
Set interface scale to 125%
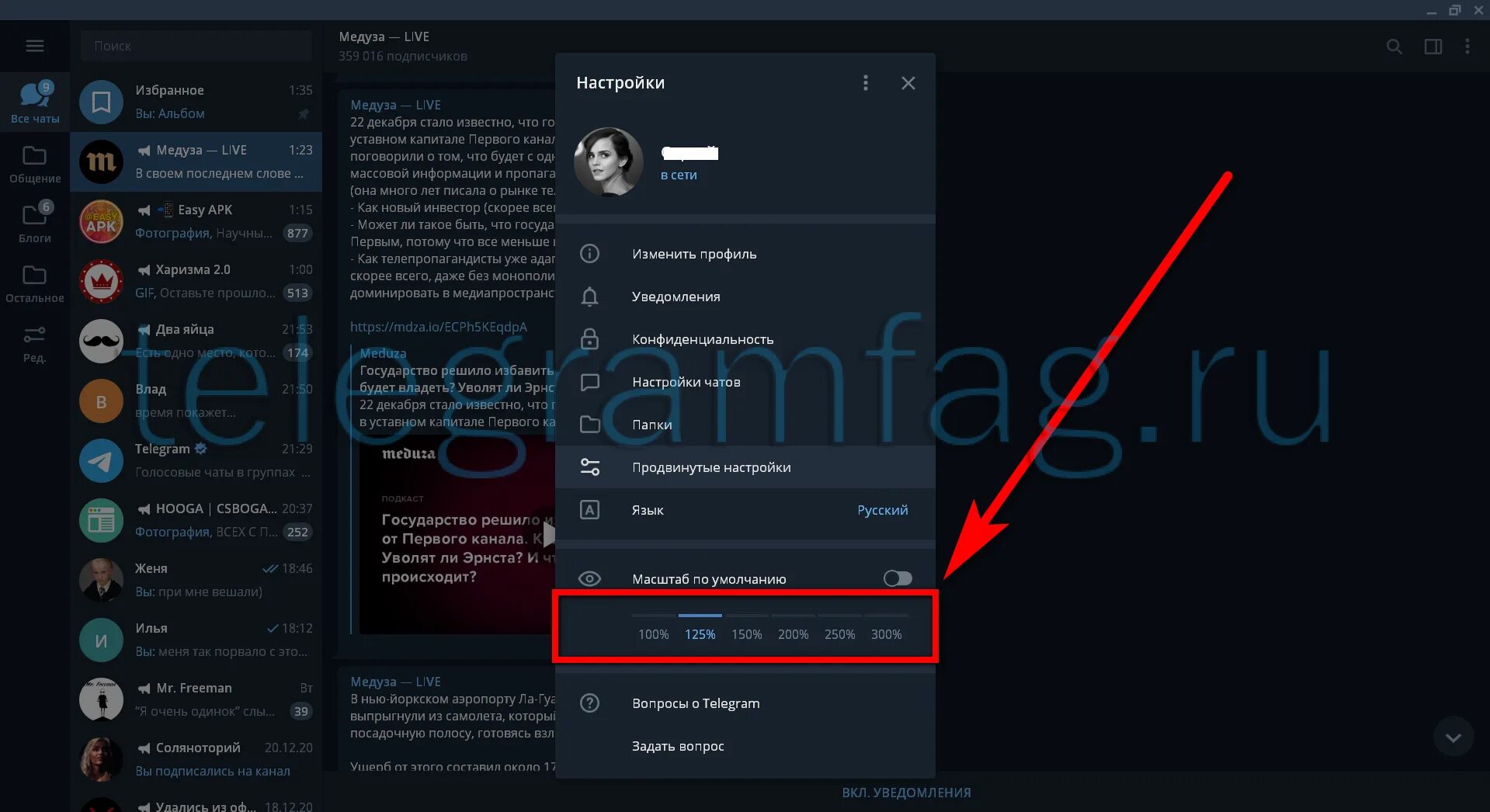(x=700, y=634)
